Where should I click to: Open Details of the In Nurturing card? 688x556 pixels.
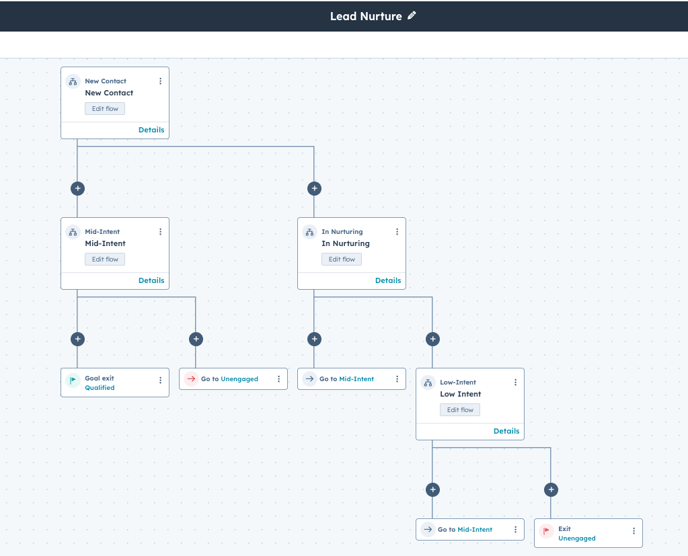pyautogui.click(x=388, y=280)
